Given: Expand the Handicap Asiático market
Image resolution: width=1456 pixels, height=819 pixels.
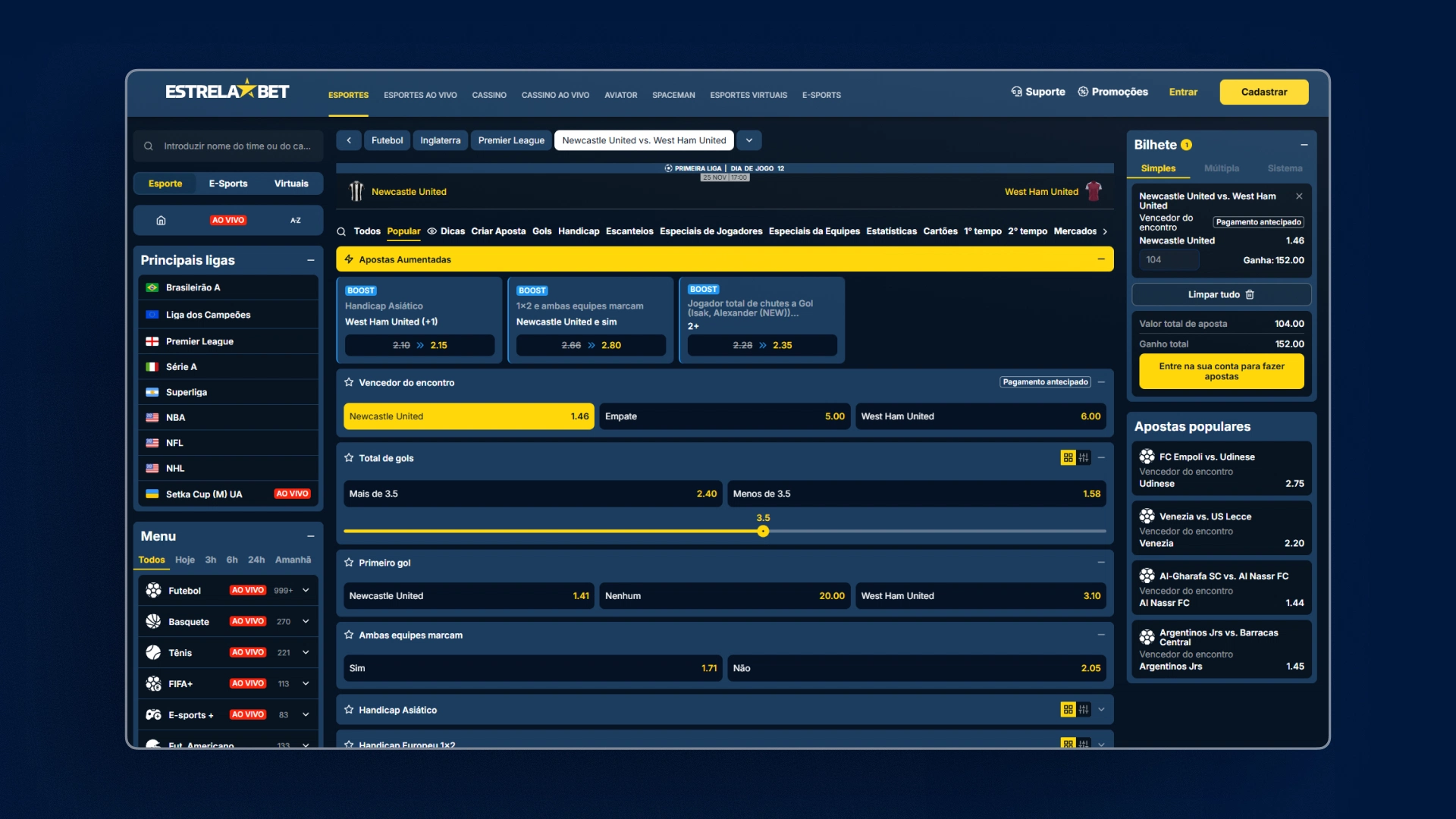Looking at the screenshot, I should pos(1101,710).
